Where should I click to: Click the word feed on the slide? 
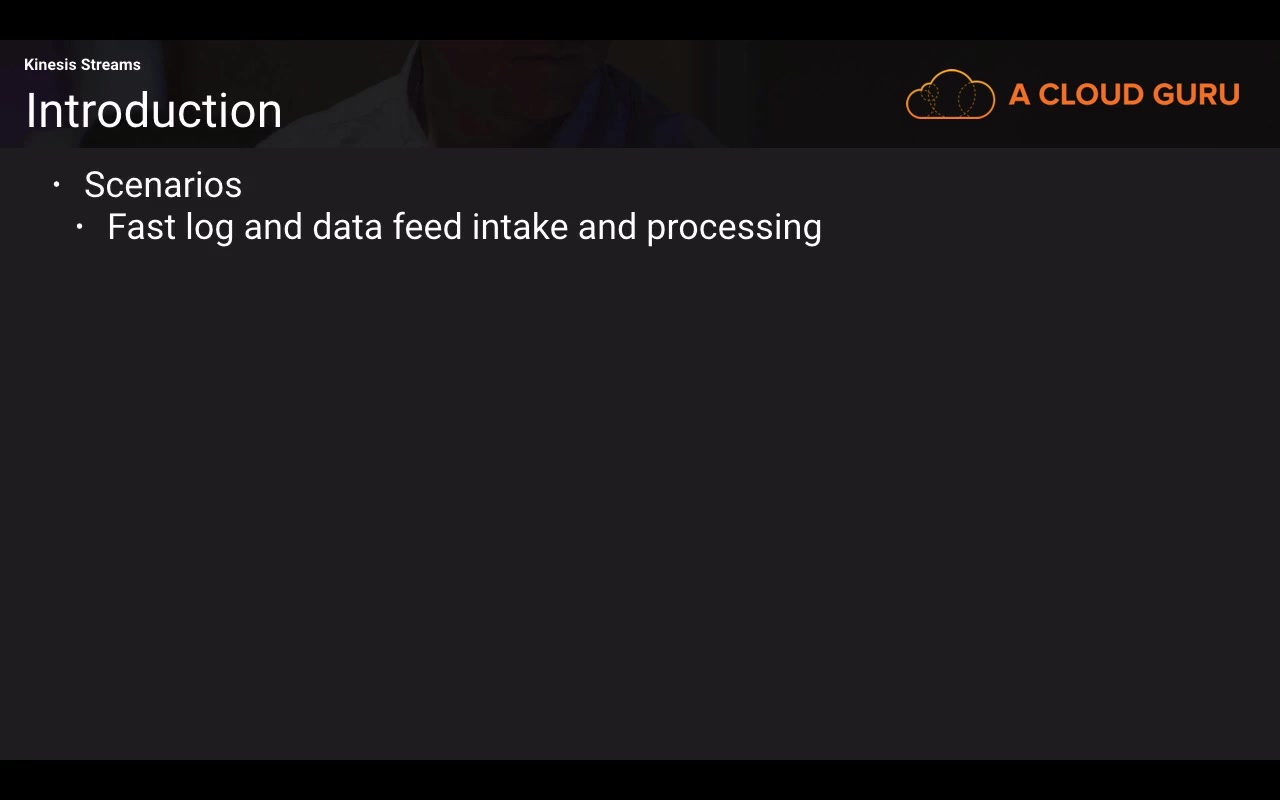tap(427, 227)
